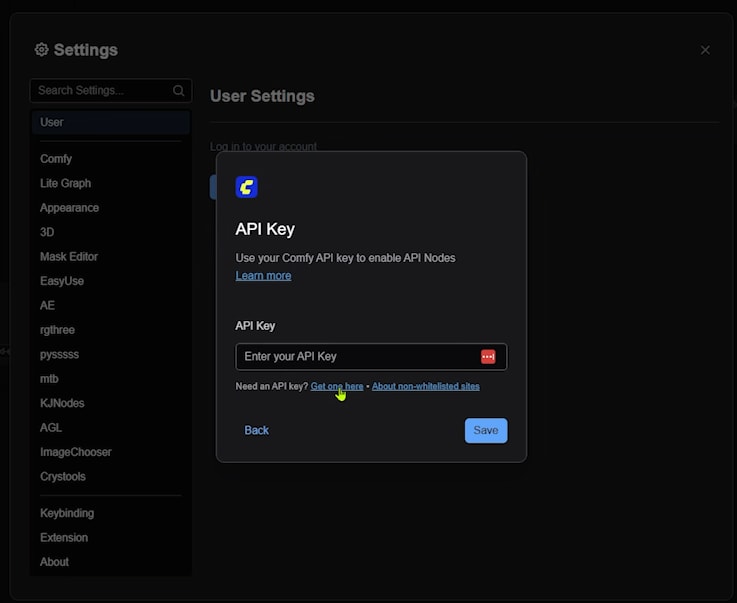This screenshot has width=737, height=603.
Task: Open About non-whitelisted sites link
Action: click(426, 386)
